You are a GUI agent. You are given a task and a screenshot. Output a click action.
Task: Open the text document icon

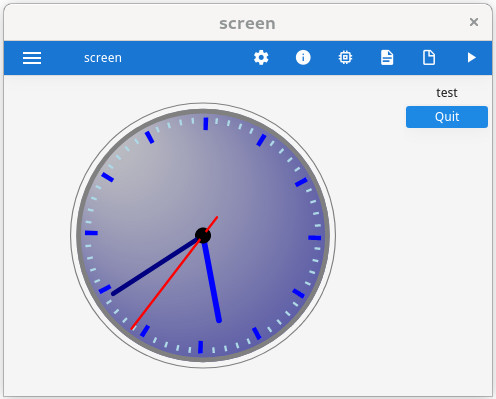pyautogui.click(x=387, y=58)
